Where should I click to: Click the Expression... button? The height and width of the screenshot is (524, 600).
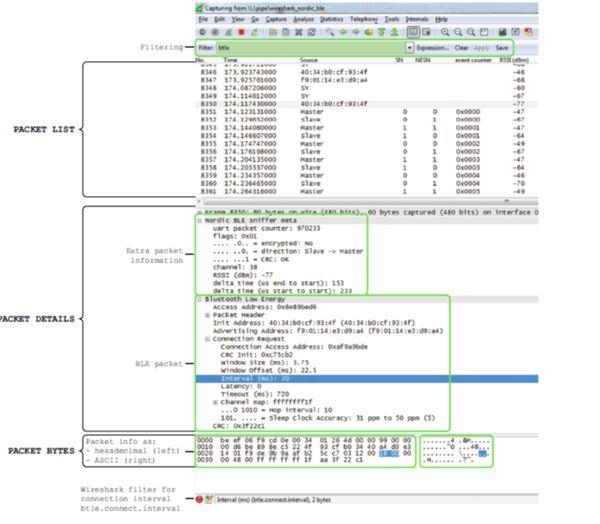(433, 48)
